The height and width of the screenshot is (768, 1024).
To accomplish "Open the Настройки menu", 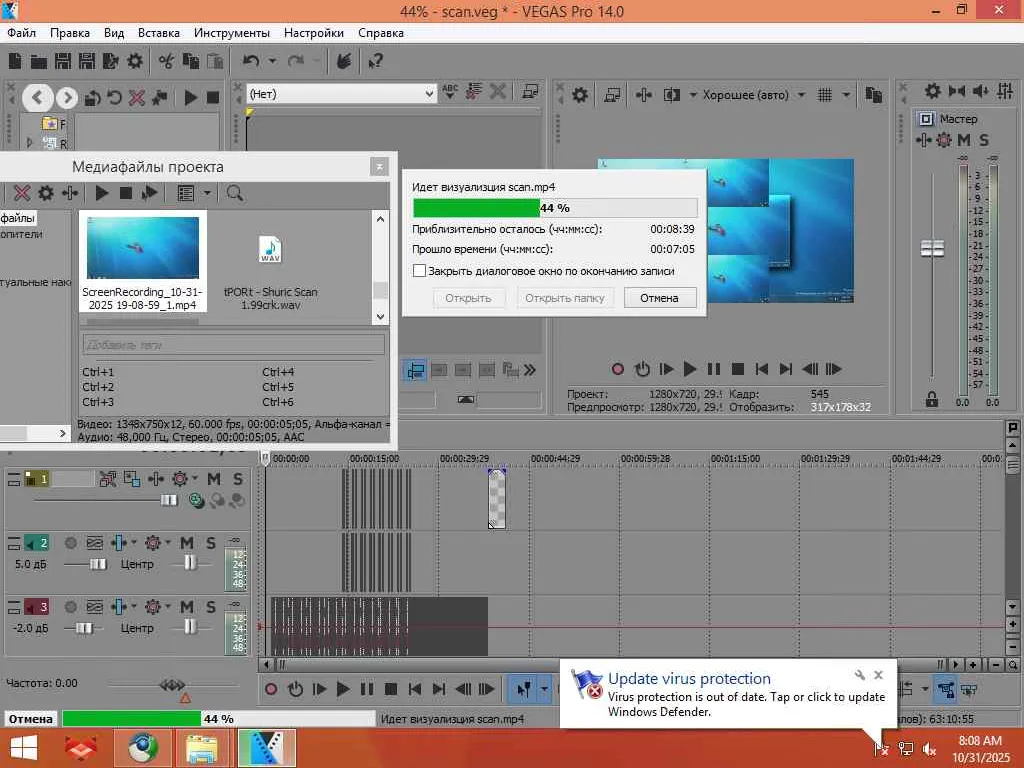I will [313, 33].
